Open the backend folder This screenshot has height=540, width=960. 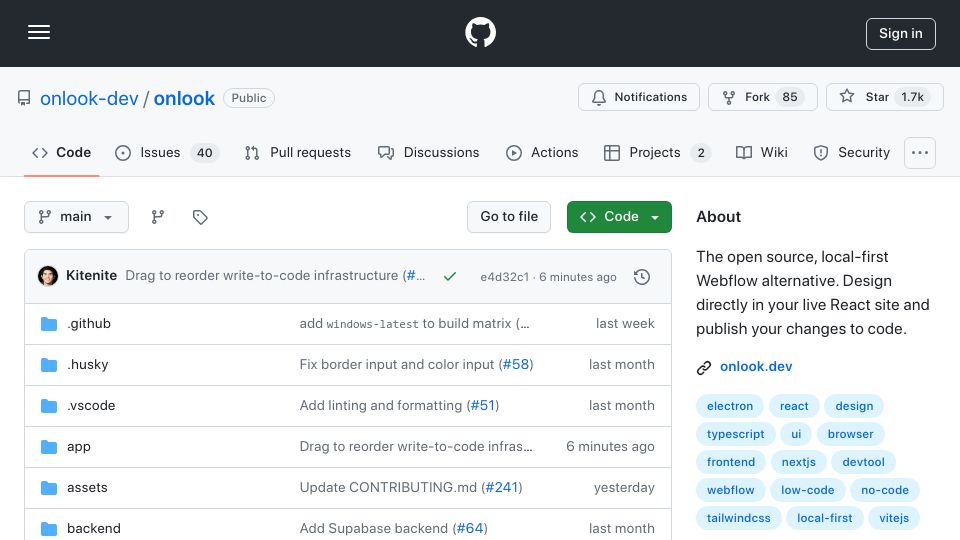point(94,528)
